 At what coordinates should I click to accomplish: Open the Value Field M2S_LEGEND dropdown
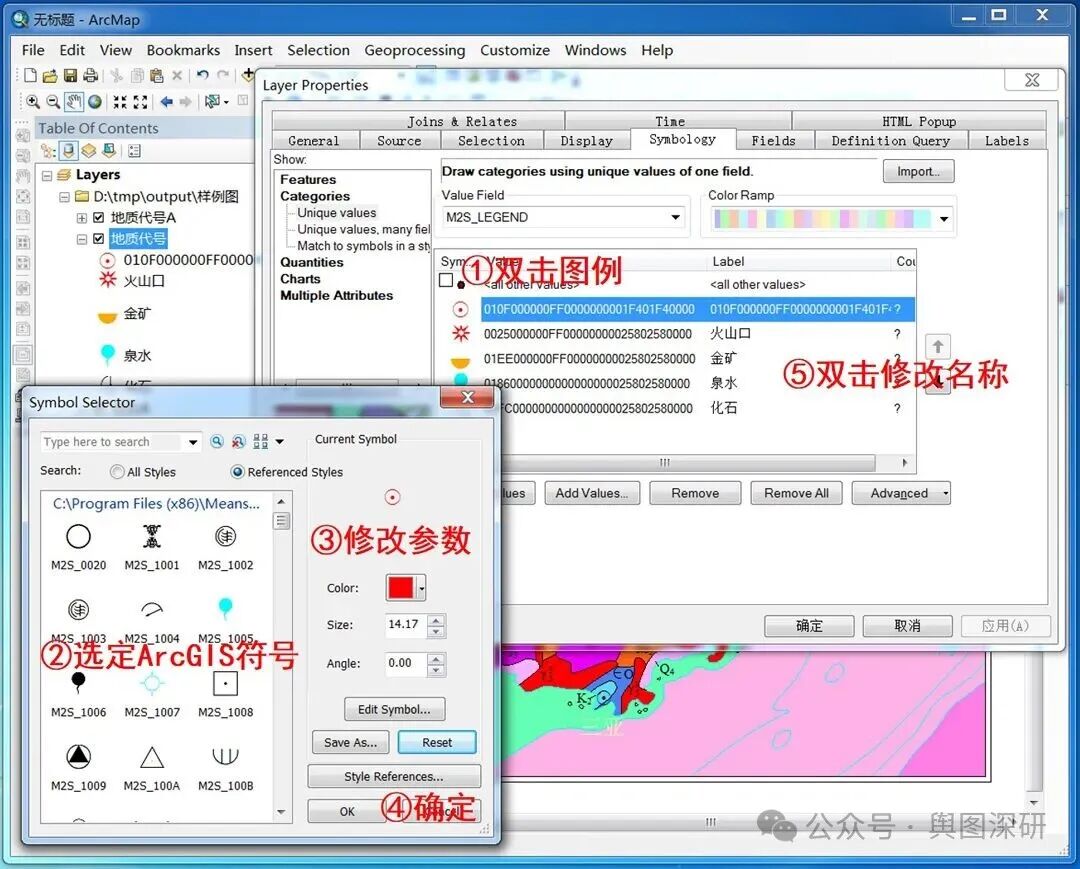pos(676,218)
